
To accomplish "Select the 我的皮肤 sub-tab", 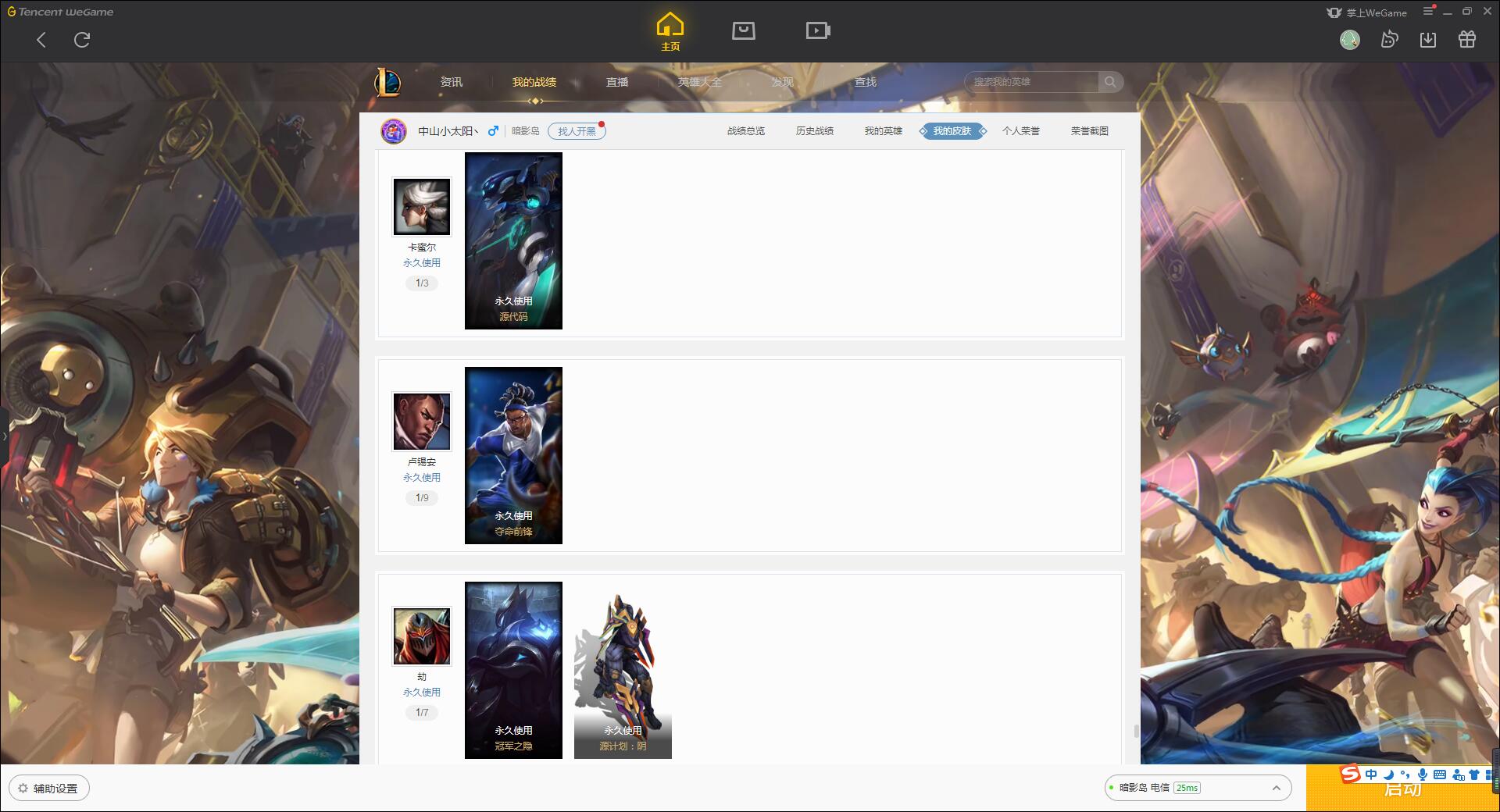I will coord(952,131).
